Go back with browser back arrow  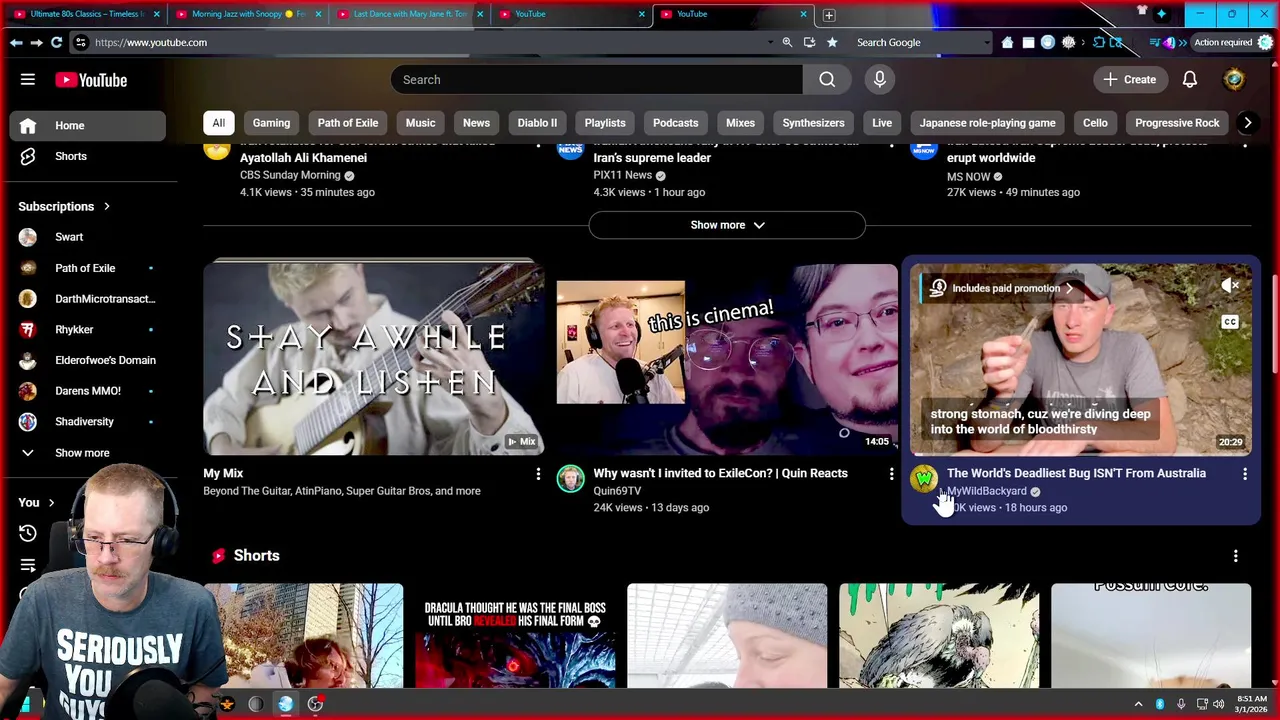[x=16, y=42]
